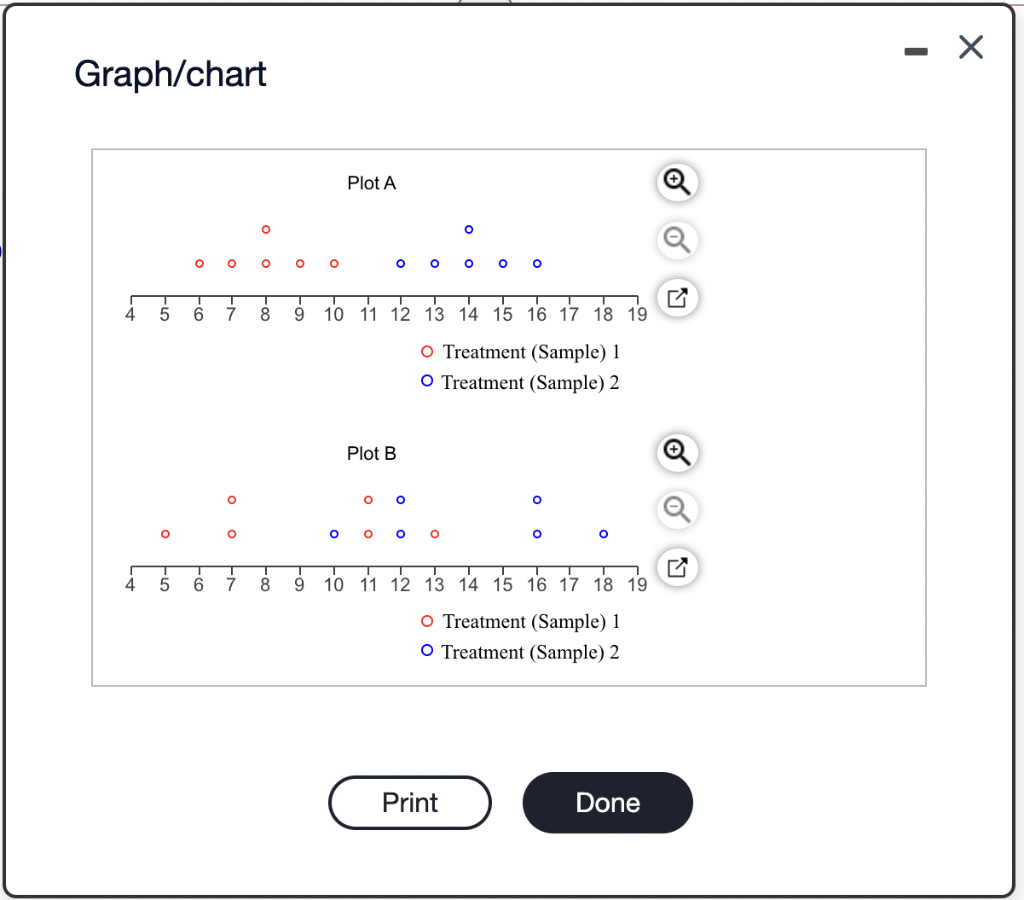Zoom in on Plot A
This screenshot has height=900, width=1024.
point(677,182)
